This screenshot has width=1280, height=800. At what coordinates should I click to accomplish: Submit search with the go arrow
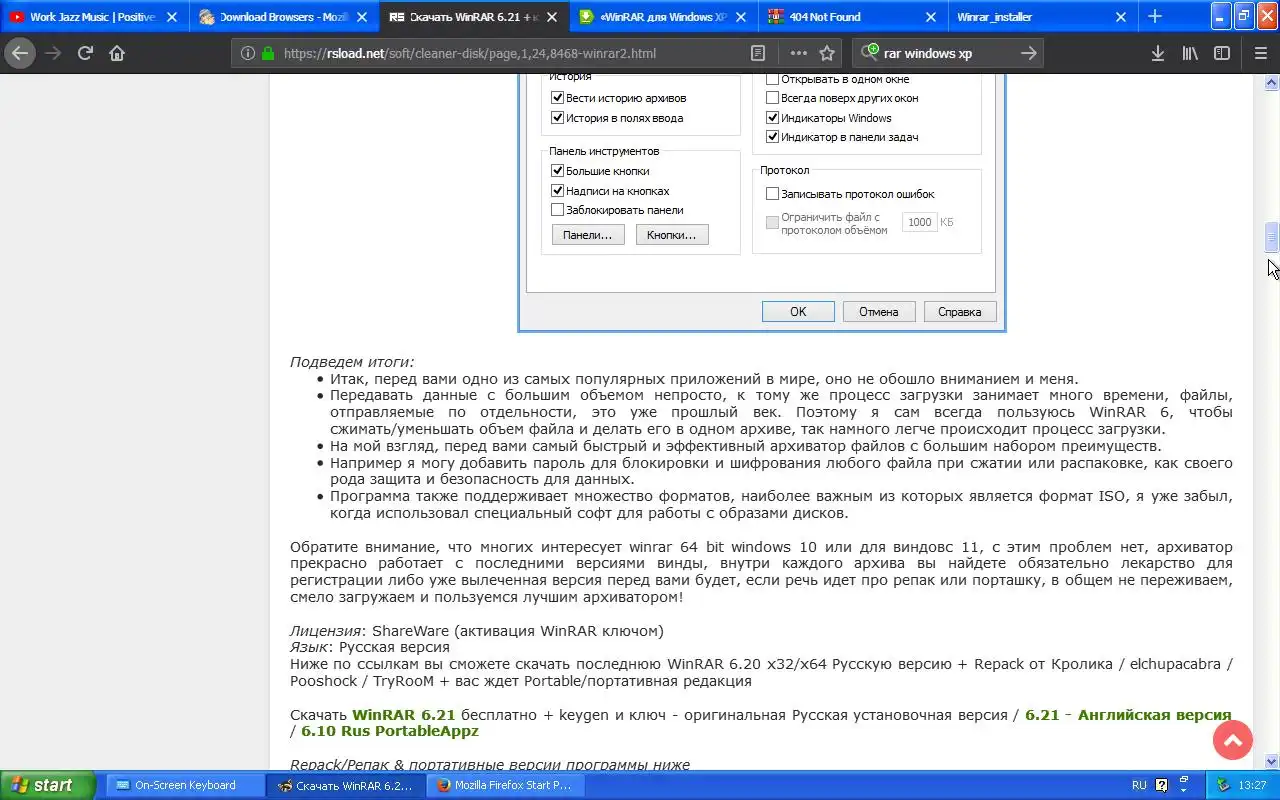[x=1028, y=53]
